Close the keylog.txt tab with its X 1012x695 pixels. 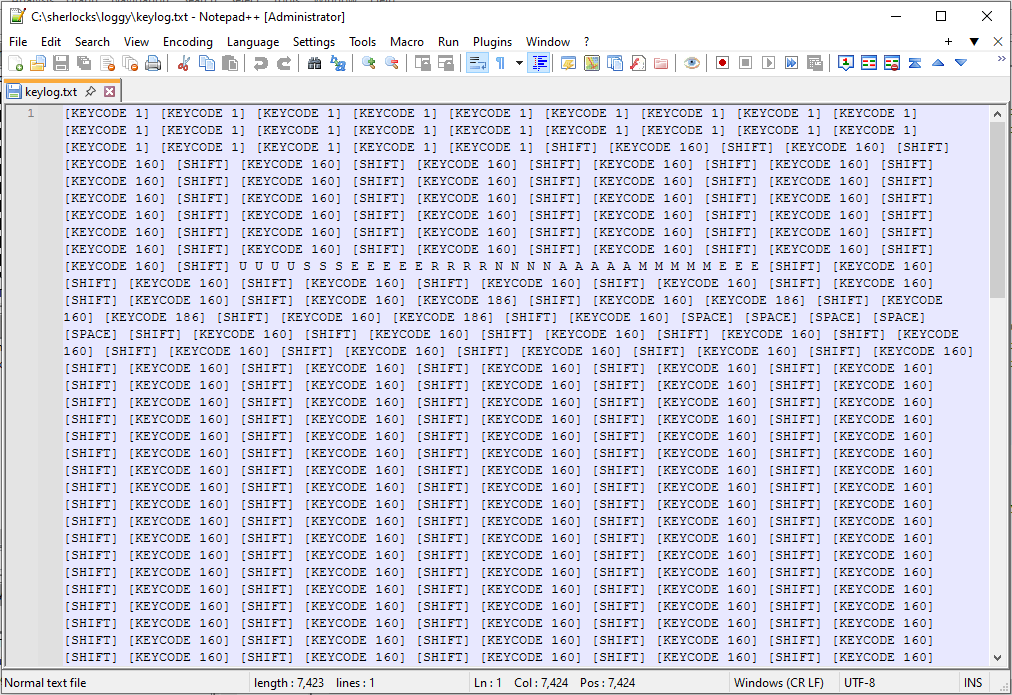point(110,92)
